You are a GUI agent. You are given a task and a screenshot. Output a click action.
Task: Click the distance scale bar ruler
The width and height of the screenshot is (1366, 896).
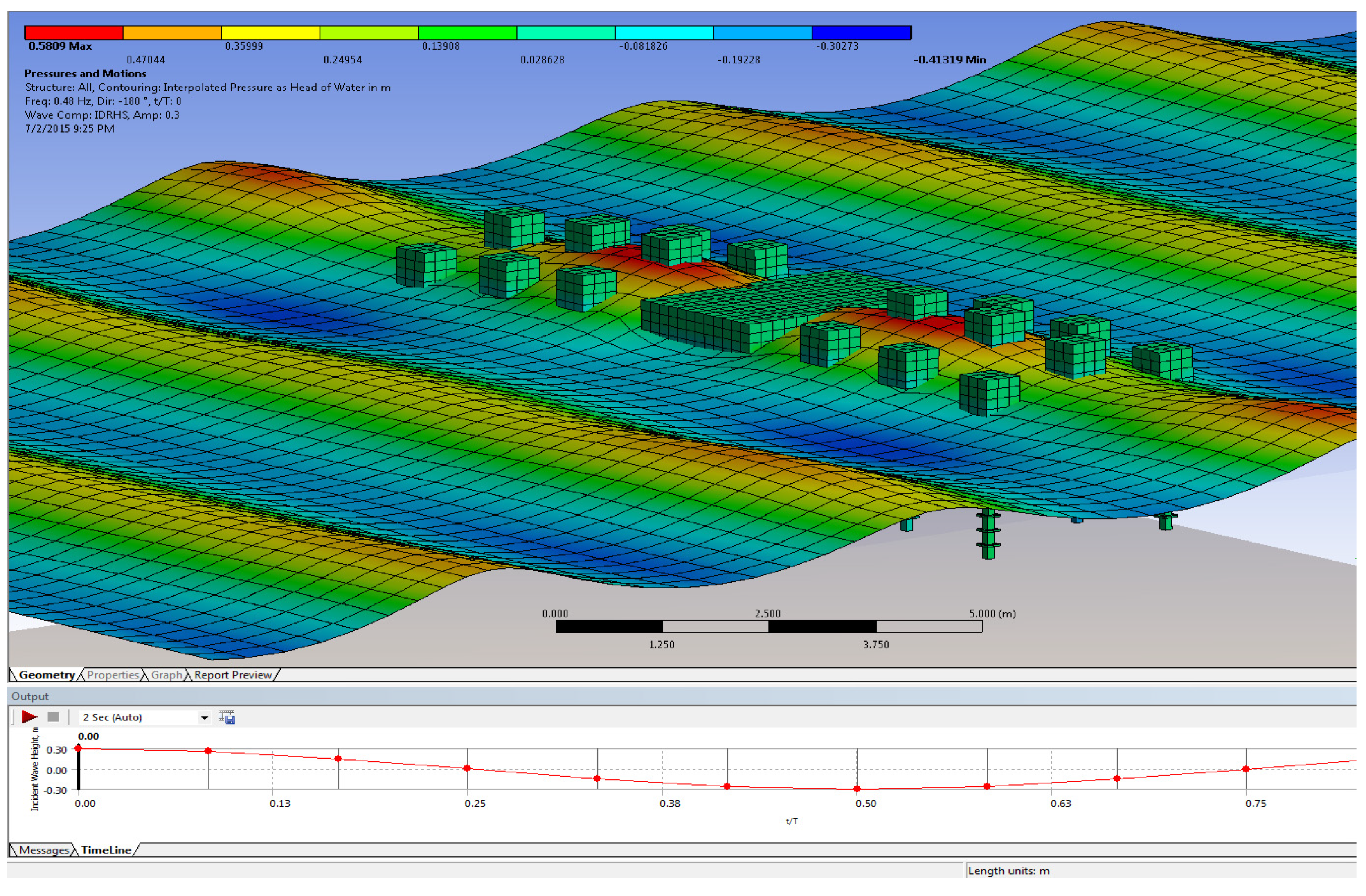pyautogui.click(x=769, y=627)
